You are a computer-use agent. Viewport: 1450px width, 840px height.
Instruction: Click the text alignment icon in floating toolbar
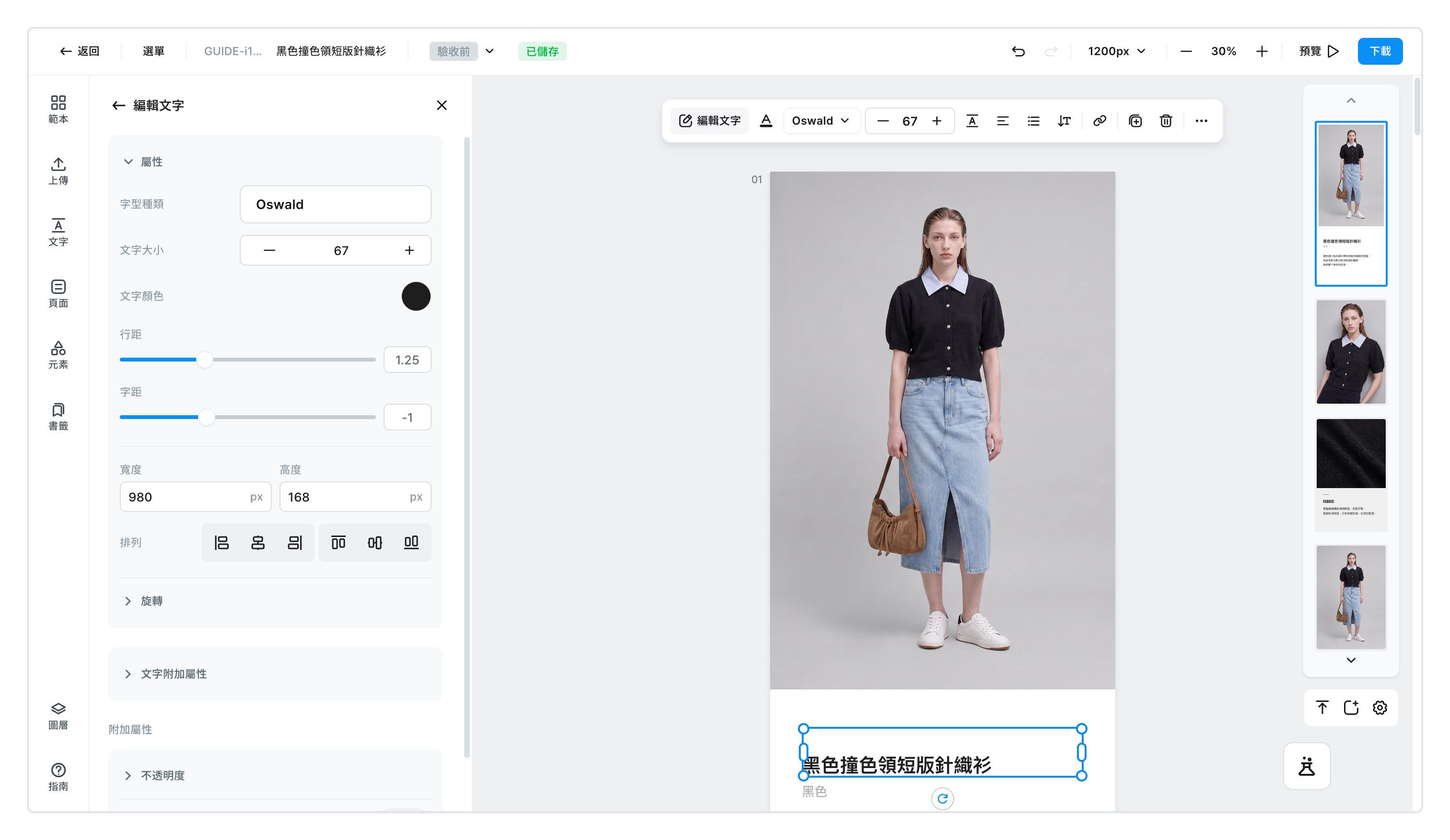point(1002,121)
